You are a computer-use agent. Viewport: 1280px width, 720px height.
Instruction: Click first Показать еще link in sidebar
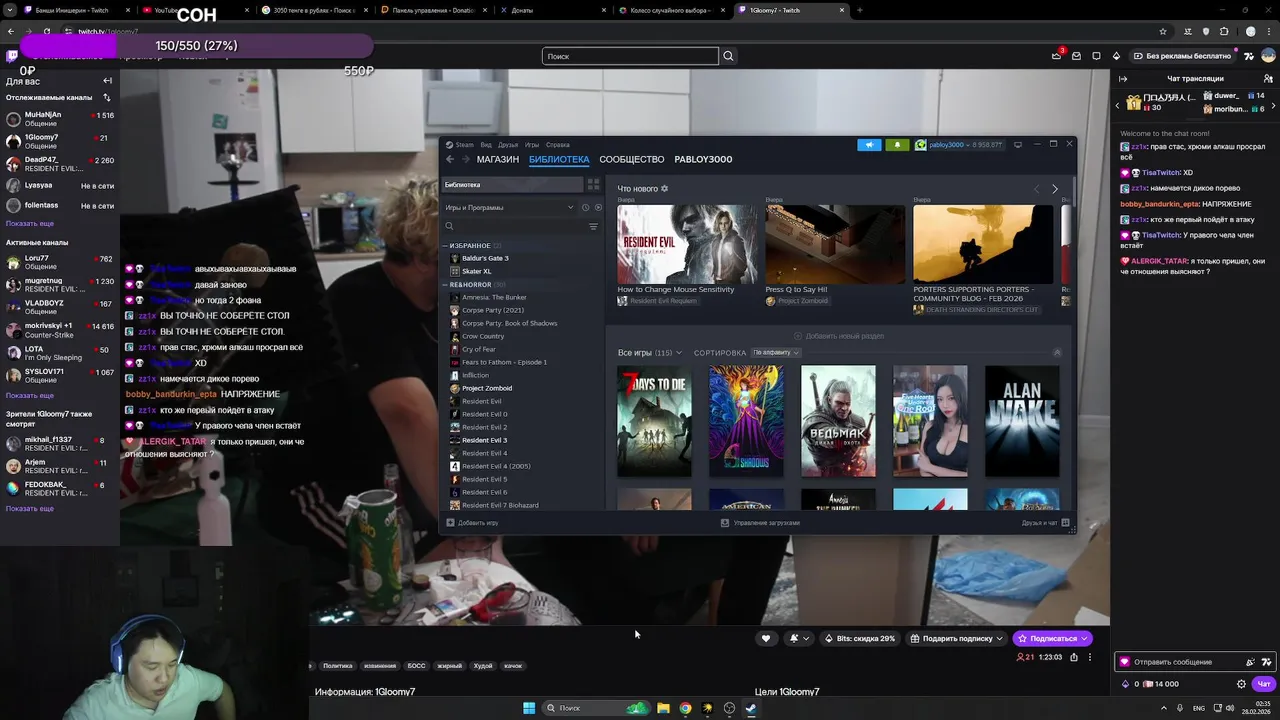(30, 223)
